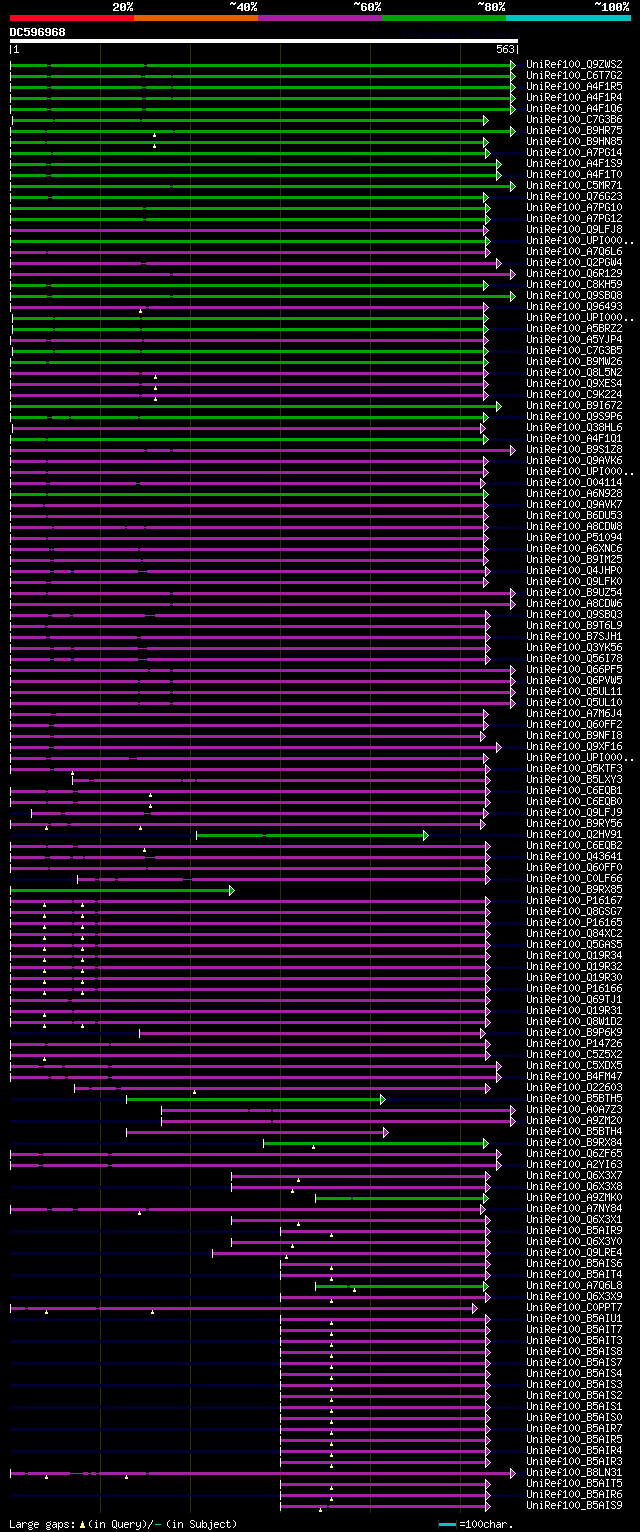The height and width of the screenshot is (1532, 640).
Task: Select hit UniRef100_Q43641
Action: (x=574, y=856)
